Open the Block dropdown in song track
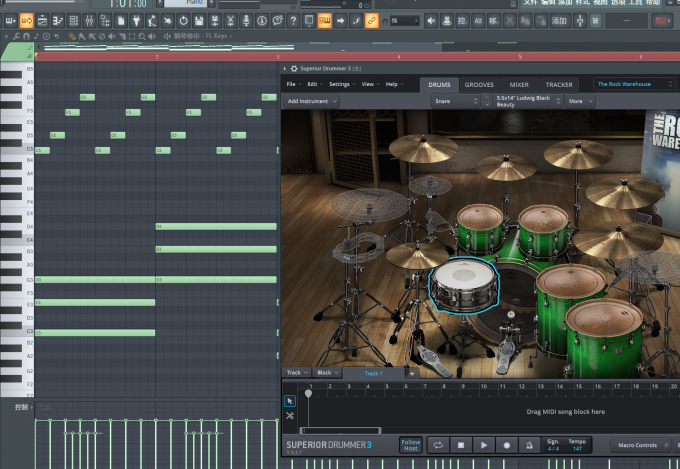This screenshot has width=680, height=469. click(327, 373)
